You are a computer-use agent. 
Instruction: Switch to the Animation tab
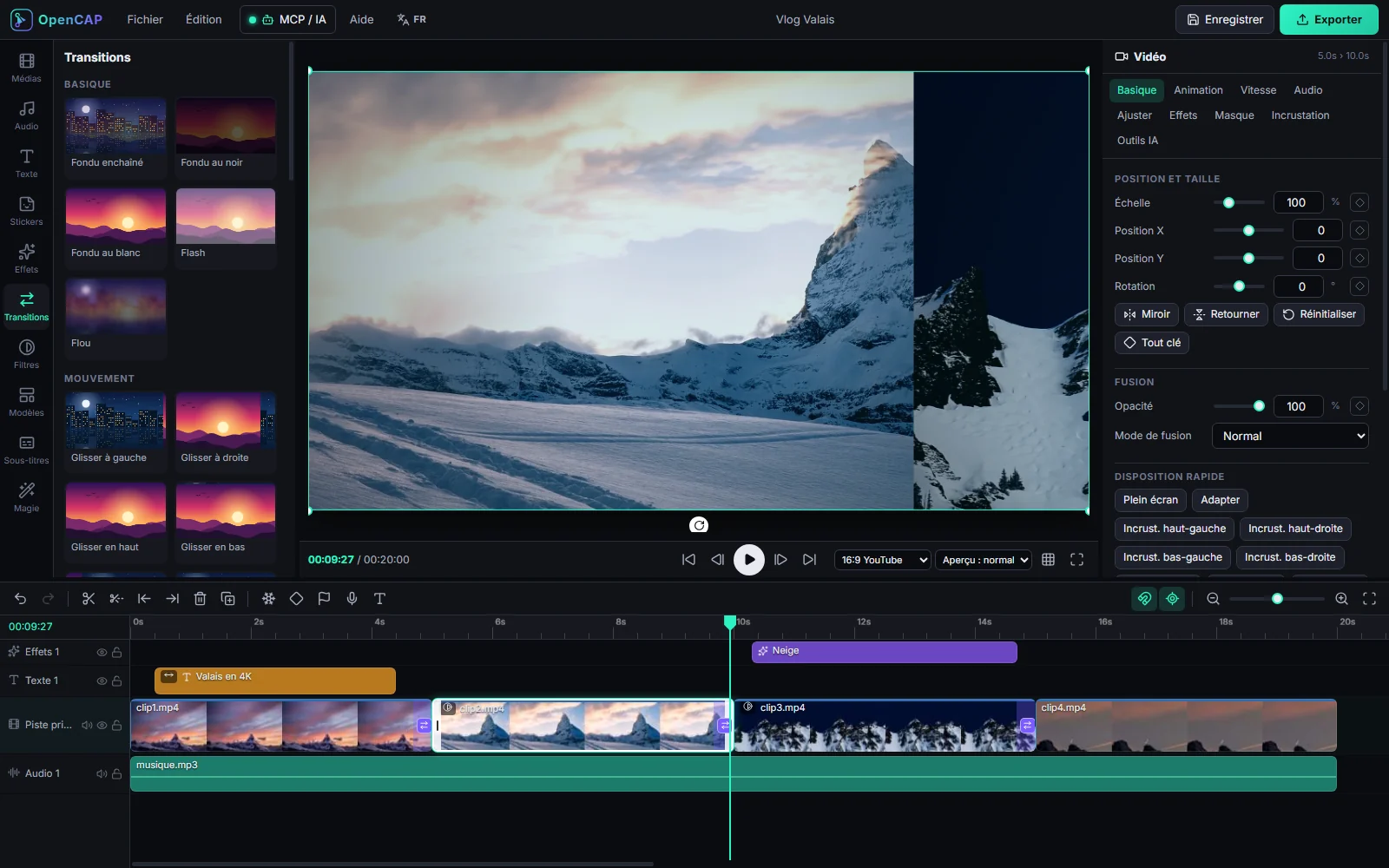(1198, 90)
